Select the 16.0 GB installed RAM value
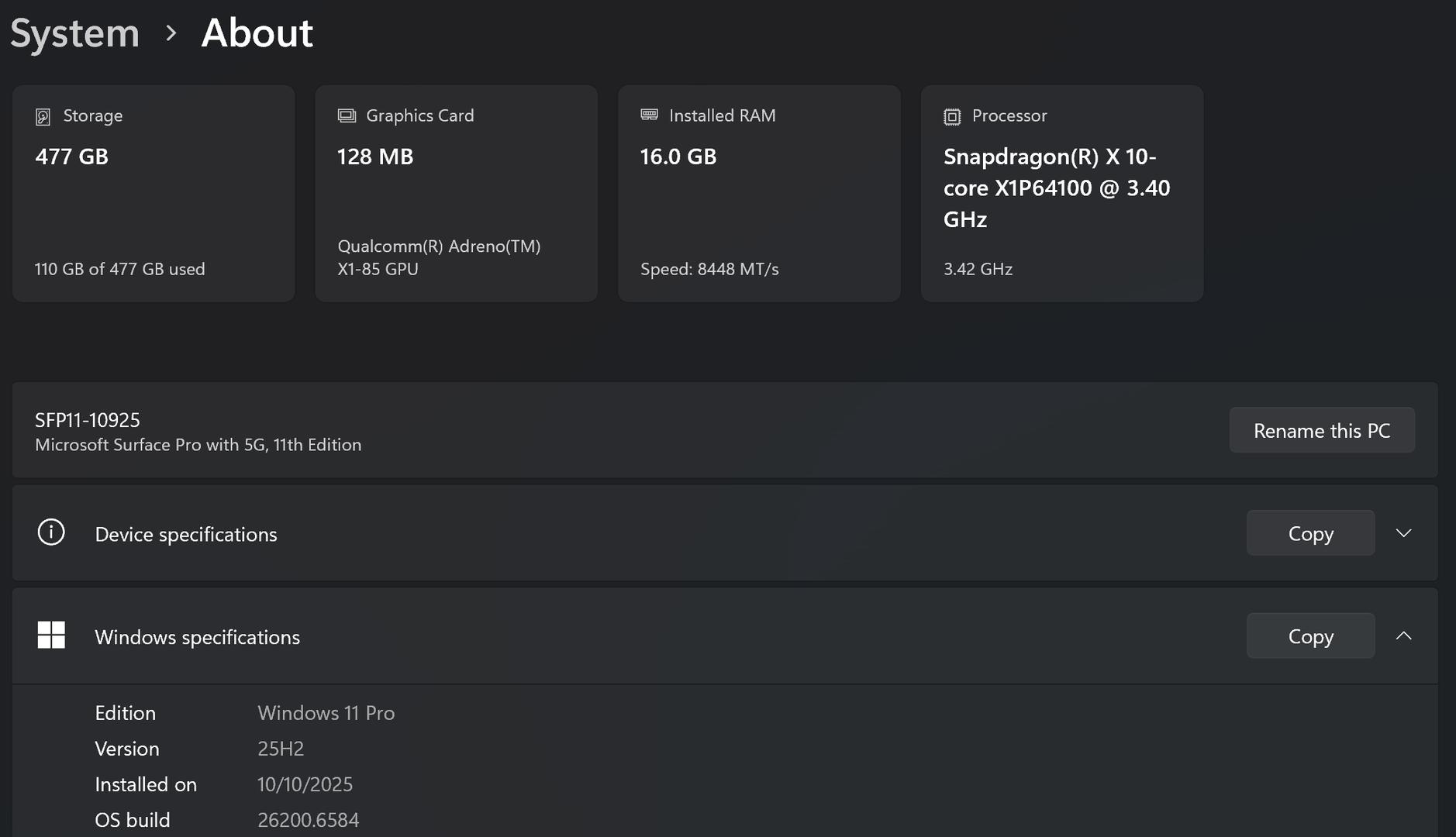 click(678, 157)
